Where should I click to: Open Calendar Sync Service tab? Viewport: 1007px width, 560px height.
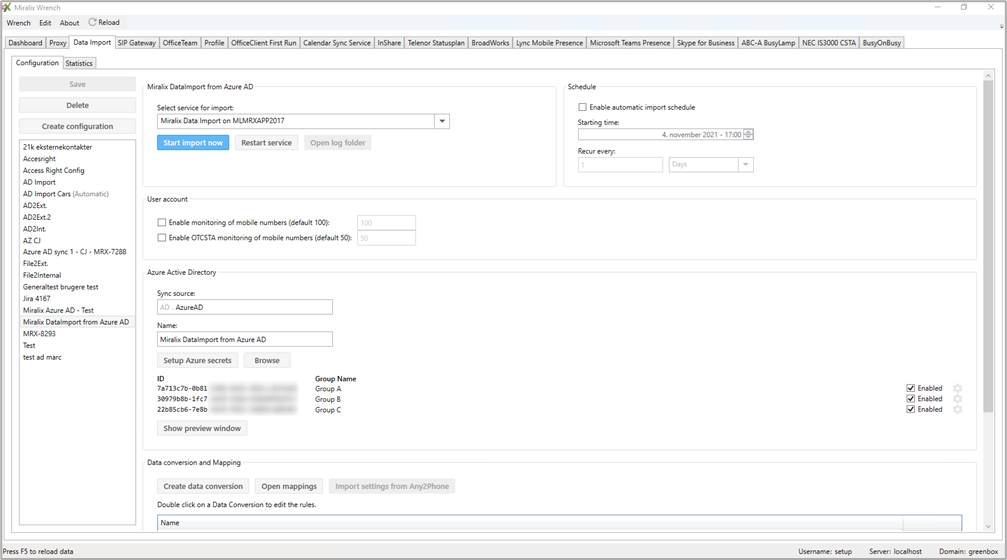[x=337, y=43]
